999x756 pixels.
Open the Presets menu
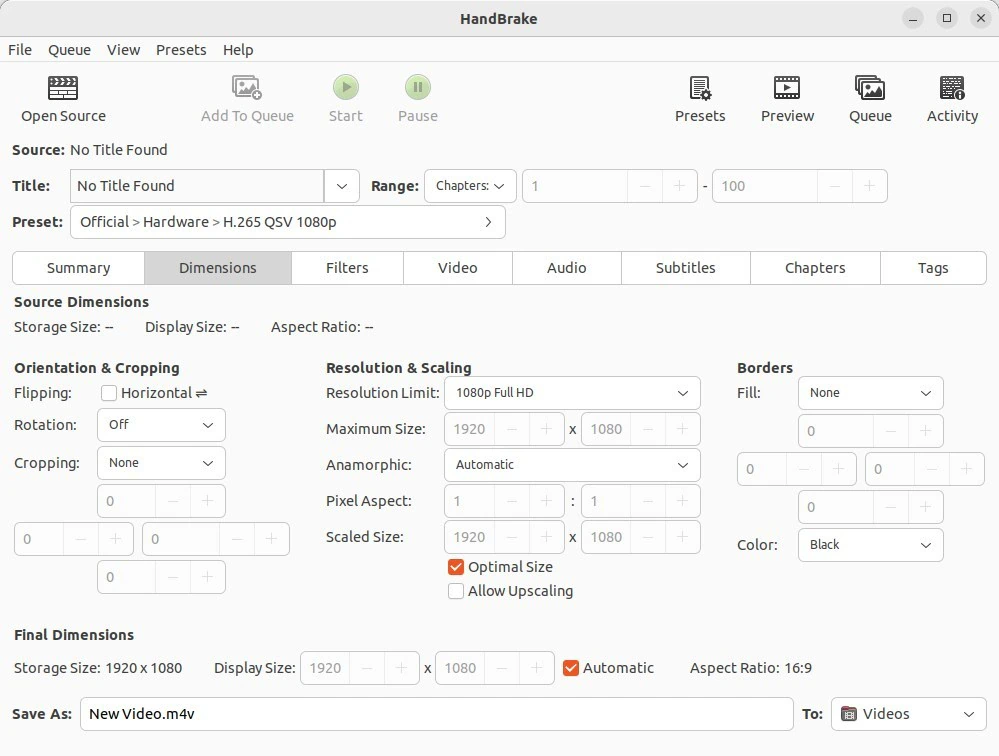181,50
